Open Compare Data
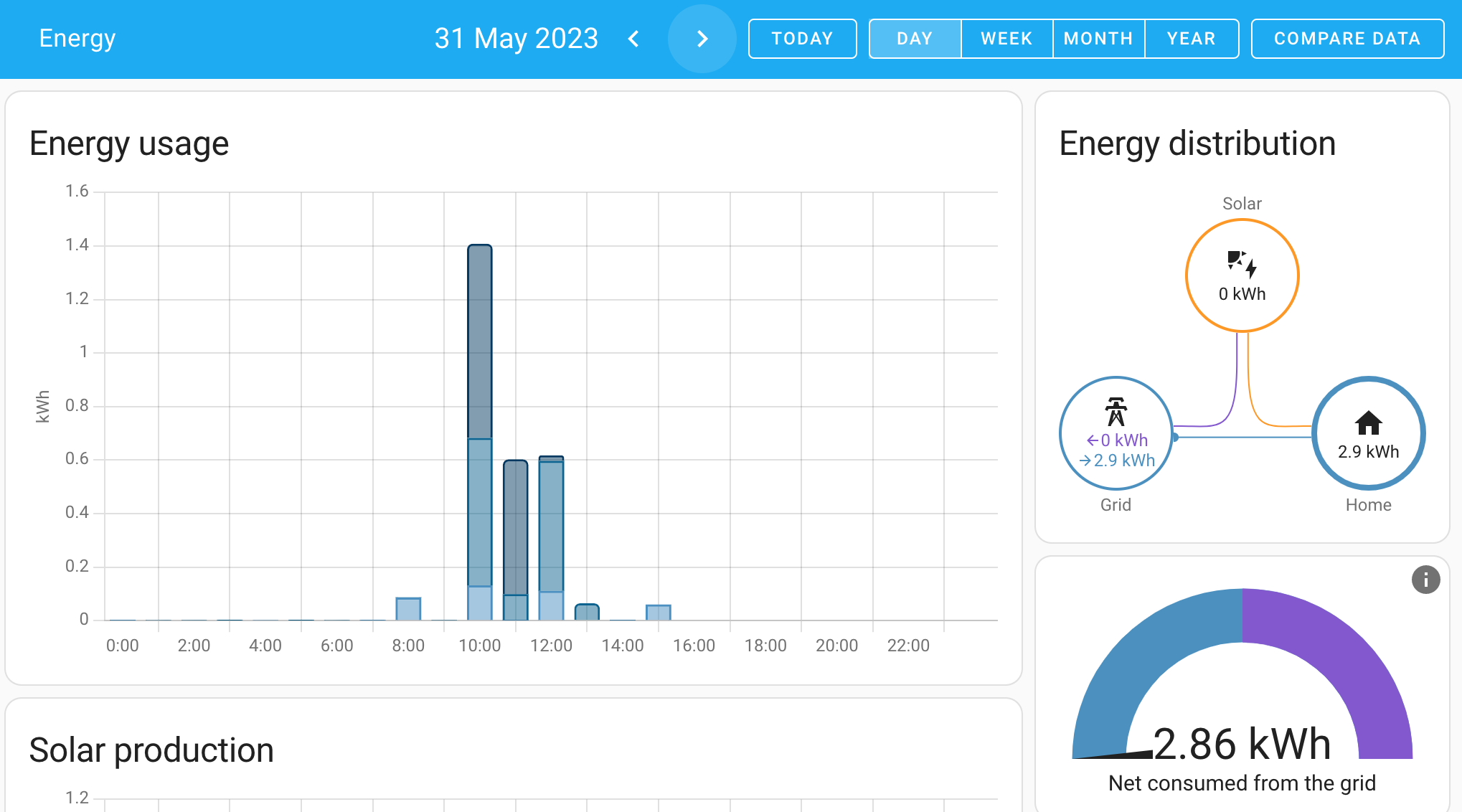 pyautogui.click(x=1347, y=39)
